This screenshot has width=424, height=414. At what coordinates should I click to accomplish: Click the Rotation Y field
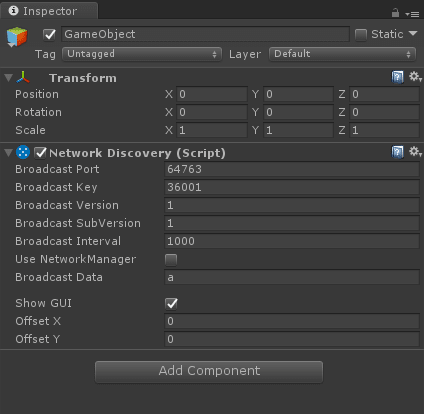coord(298,112)
